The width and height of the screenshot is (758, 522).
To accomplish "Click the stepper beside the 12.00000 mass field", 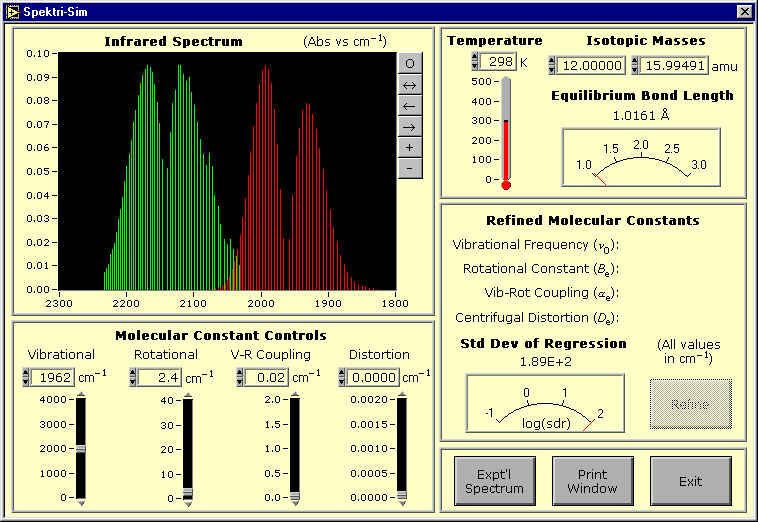I will [x=553, y=65].
